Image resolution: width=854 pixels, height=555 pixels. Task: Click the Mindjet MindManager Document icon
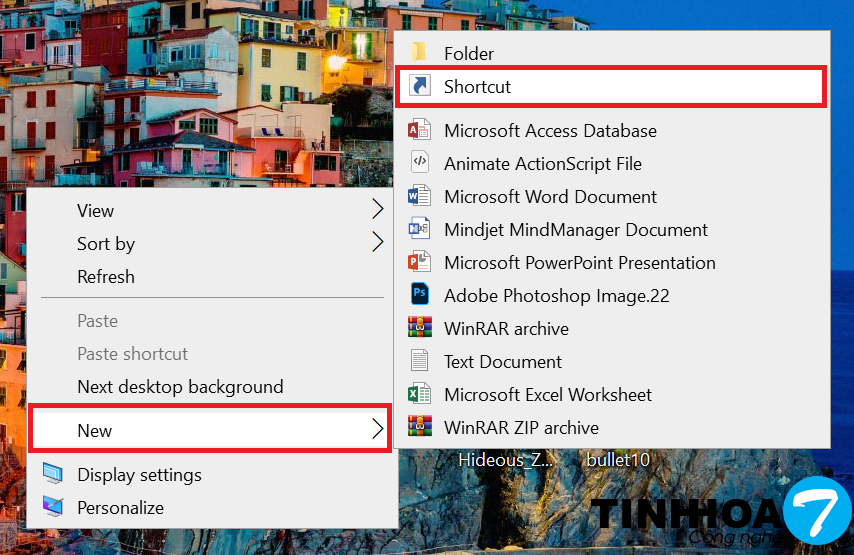[419, 230]
